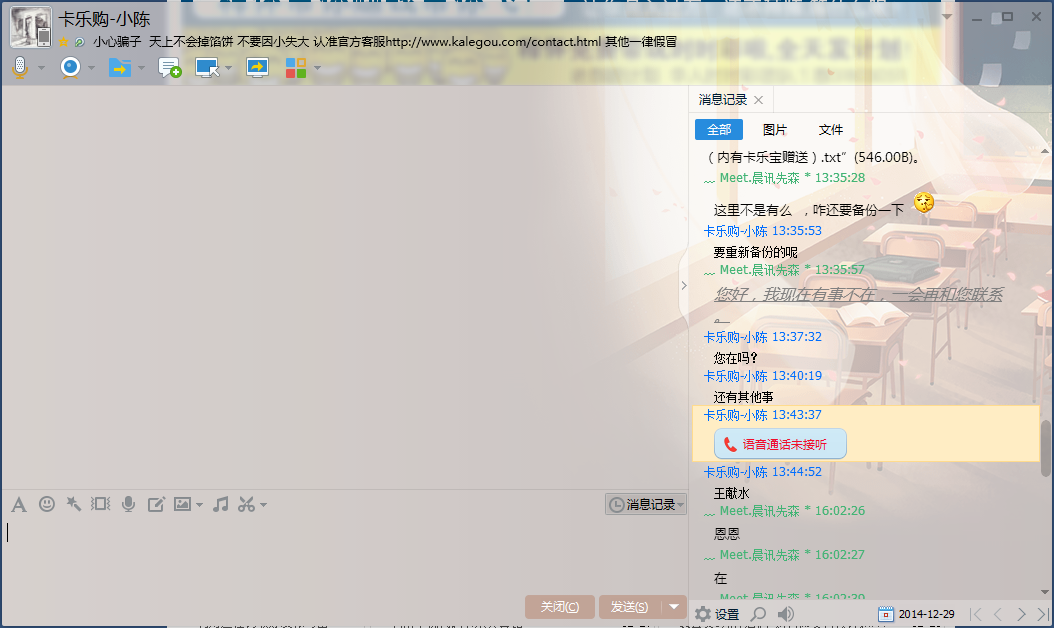Toggle the speaker sound icon
The image size is (1054, 628).
[786, 614]
